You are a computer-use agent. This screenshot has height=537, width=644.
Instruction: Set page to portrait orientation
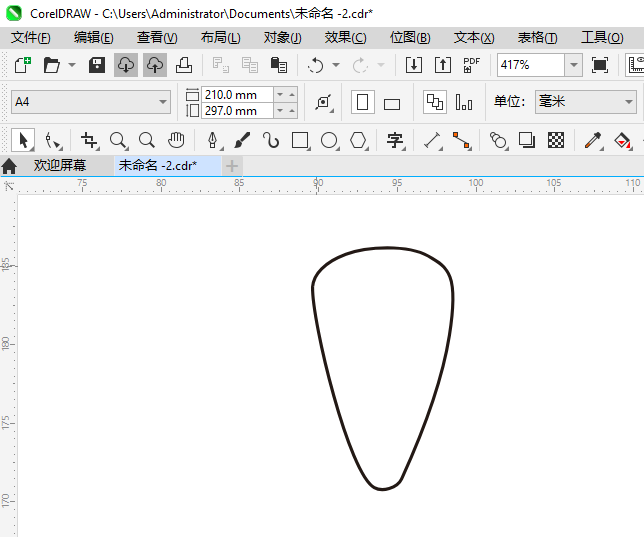363,102
